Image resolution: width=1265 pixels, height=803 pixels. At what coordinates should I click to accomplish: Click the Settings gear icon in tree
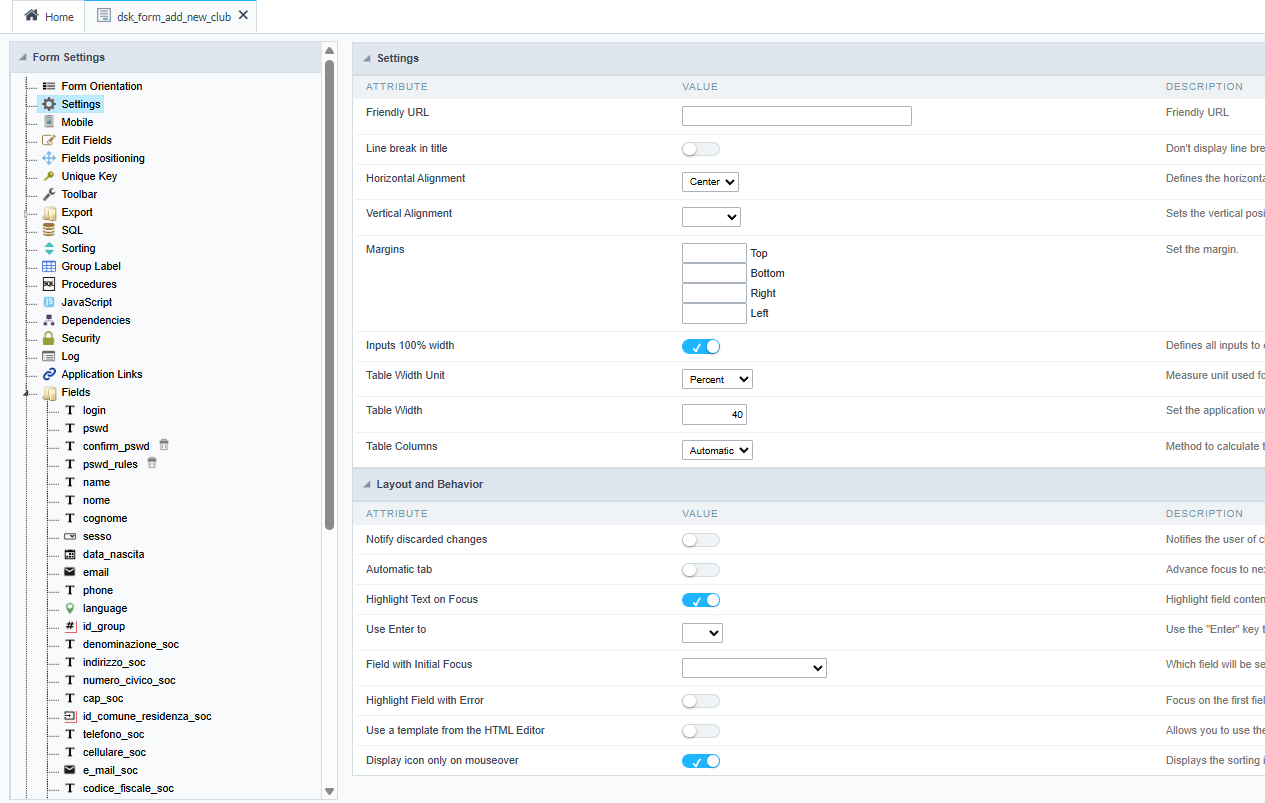[x=49, y=104]
